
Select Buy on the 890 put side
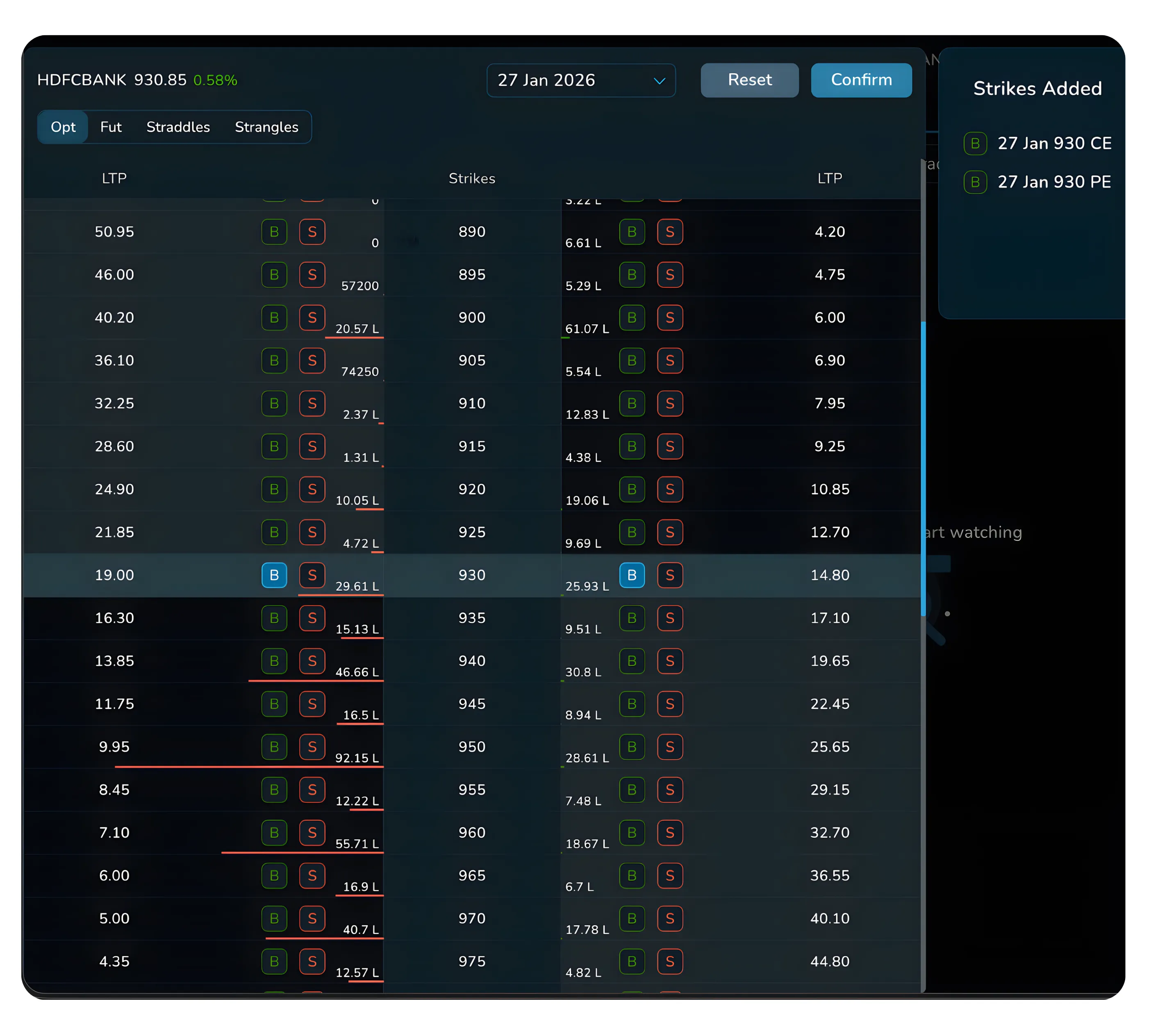tap(632, 232)
